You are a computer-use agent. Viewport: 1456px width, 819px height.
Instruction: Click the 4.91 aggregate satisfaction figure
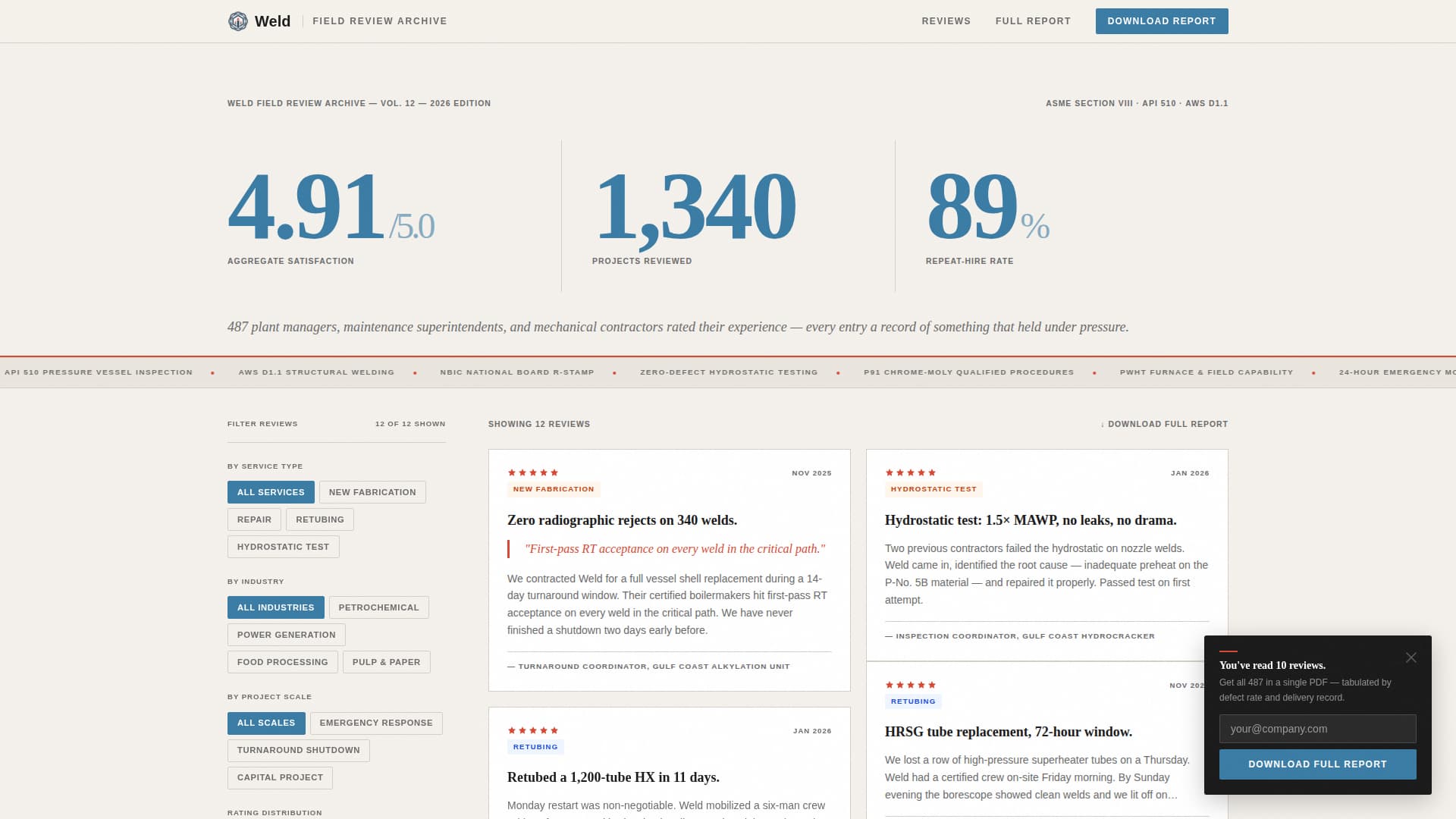(331, 206)
